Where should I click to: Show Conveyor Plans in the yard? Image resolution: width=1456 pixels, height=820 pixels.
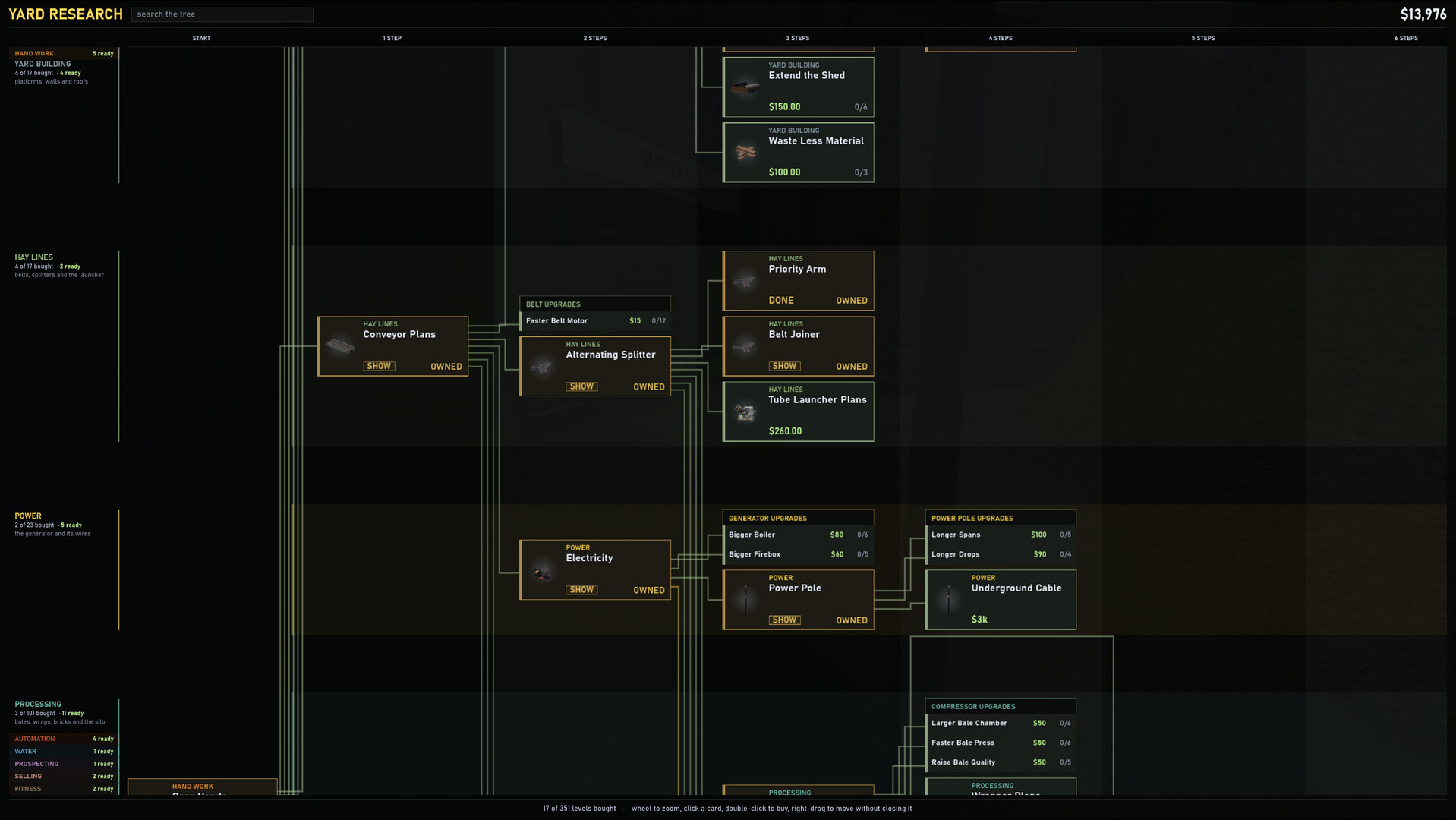[x=379, y=366]
